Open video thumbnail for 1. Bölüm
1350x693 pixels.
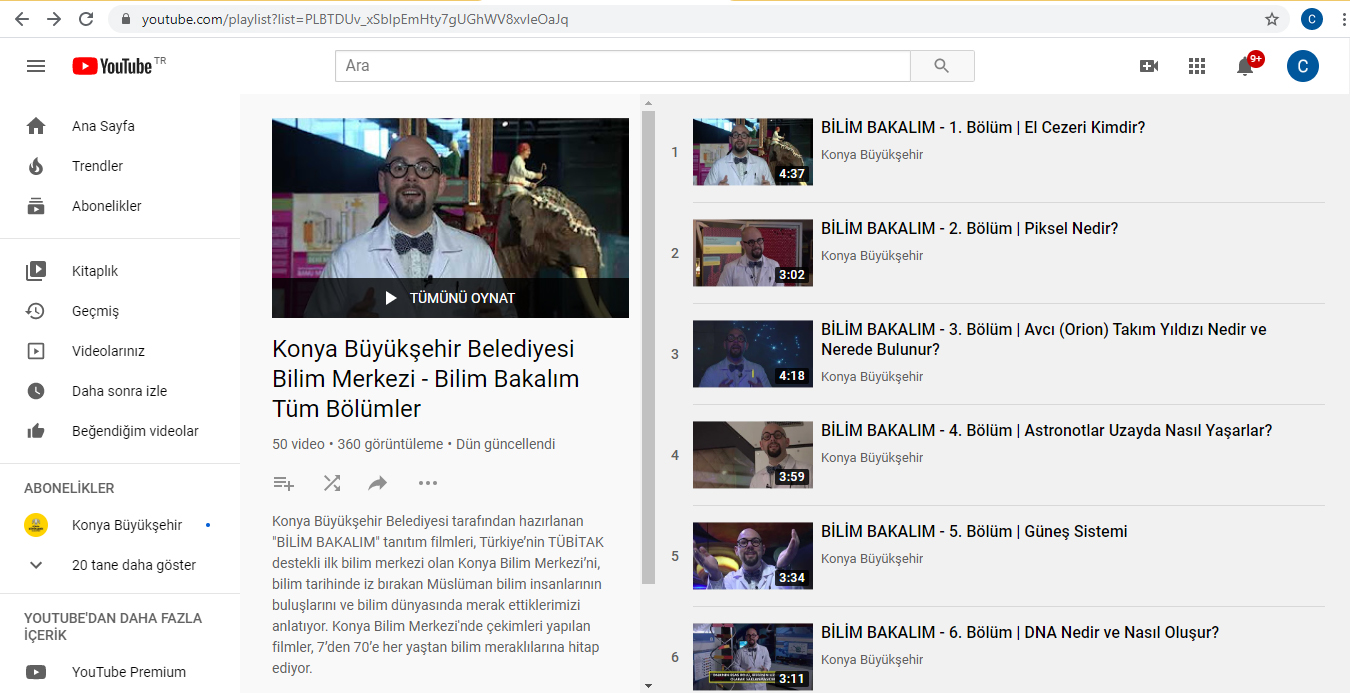click(753, 152)
